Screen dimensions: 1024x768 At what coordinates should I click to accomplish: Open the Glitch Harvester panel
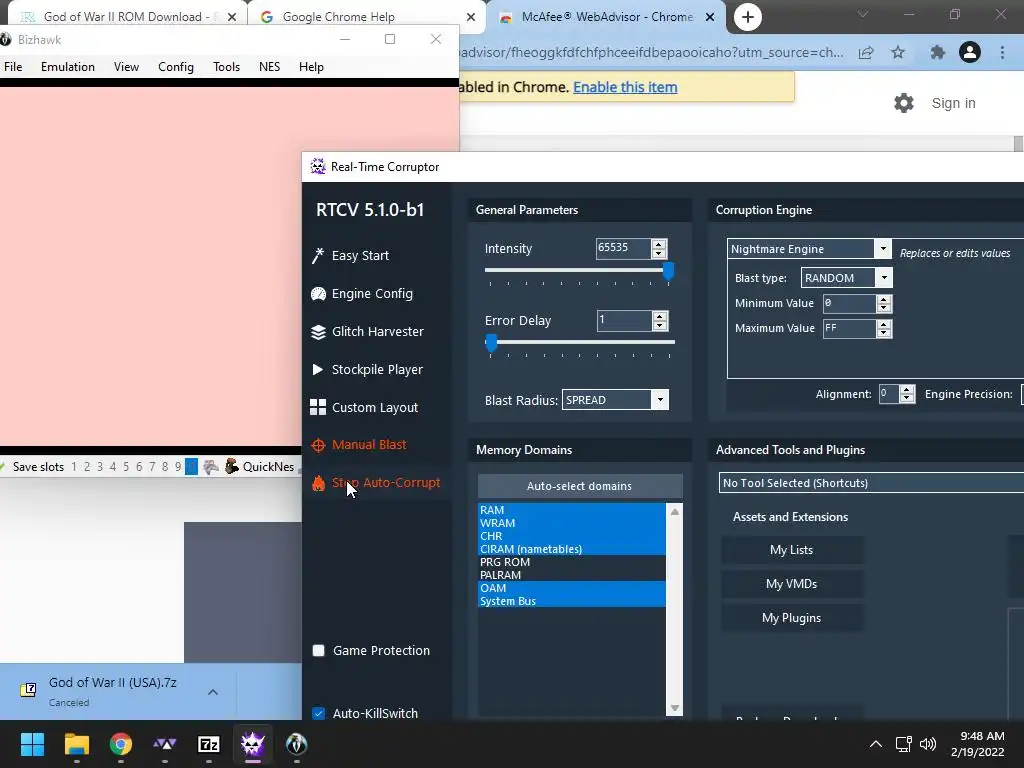(367, 332)
